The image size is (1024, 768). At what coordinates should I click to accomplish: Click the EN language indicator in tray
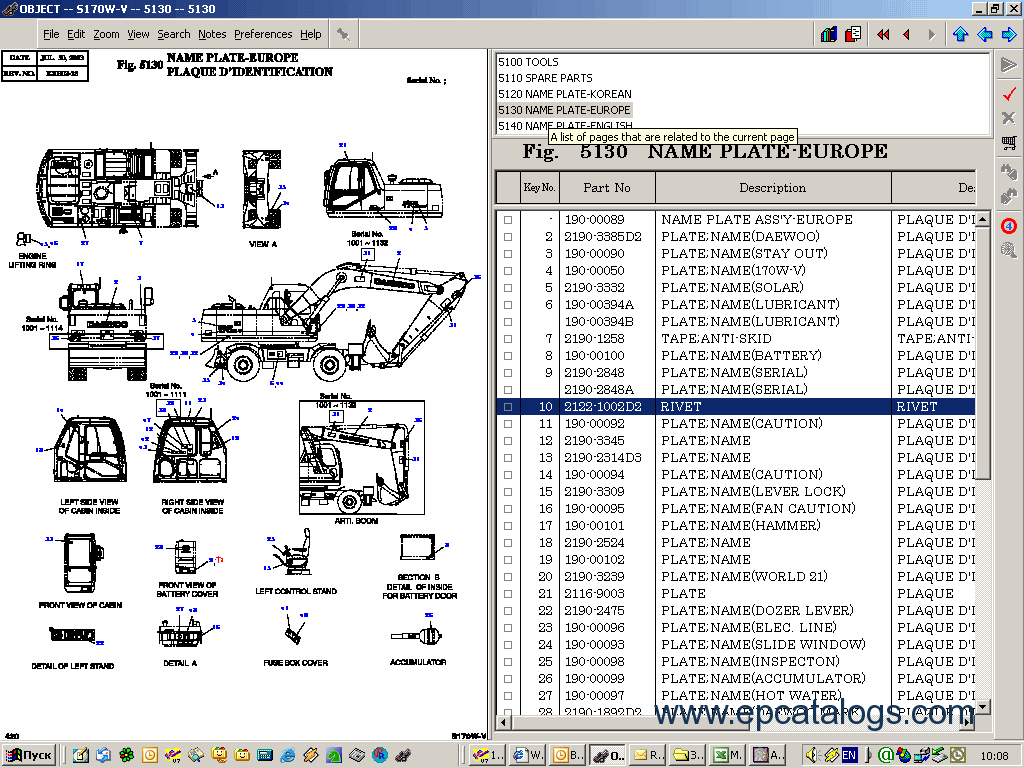(x=849, y=755)
